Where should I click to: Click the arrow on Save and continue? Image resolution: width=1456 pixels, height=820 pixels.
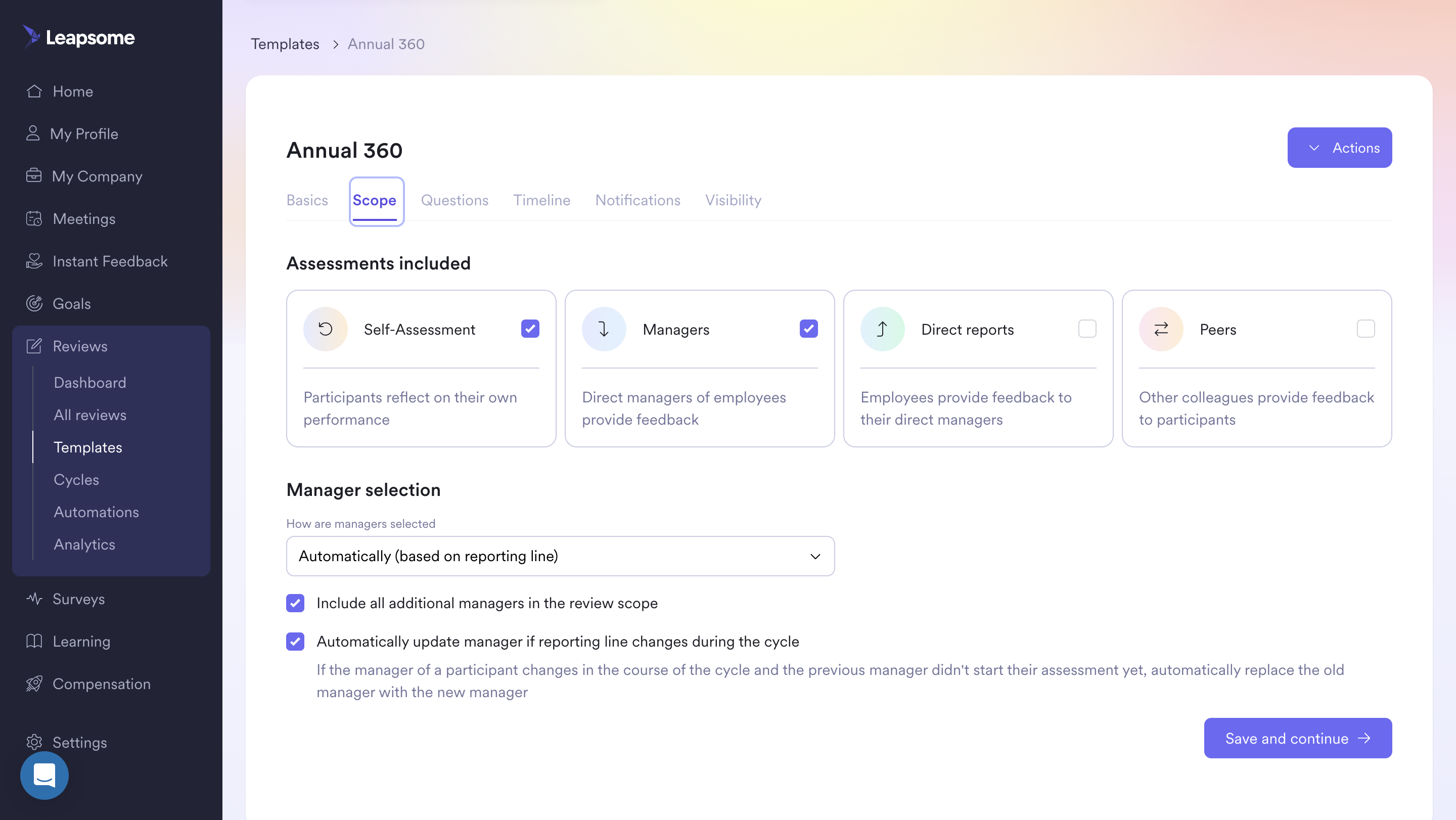coord(1364,738)
